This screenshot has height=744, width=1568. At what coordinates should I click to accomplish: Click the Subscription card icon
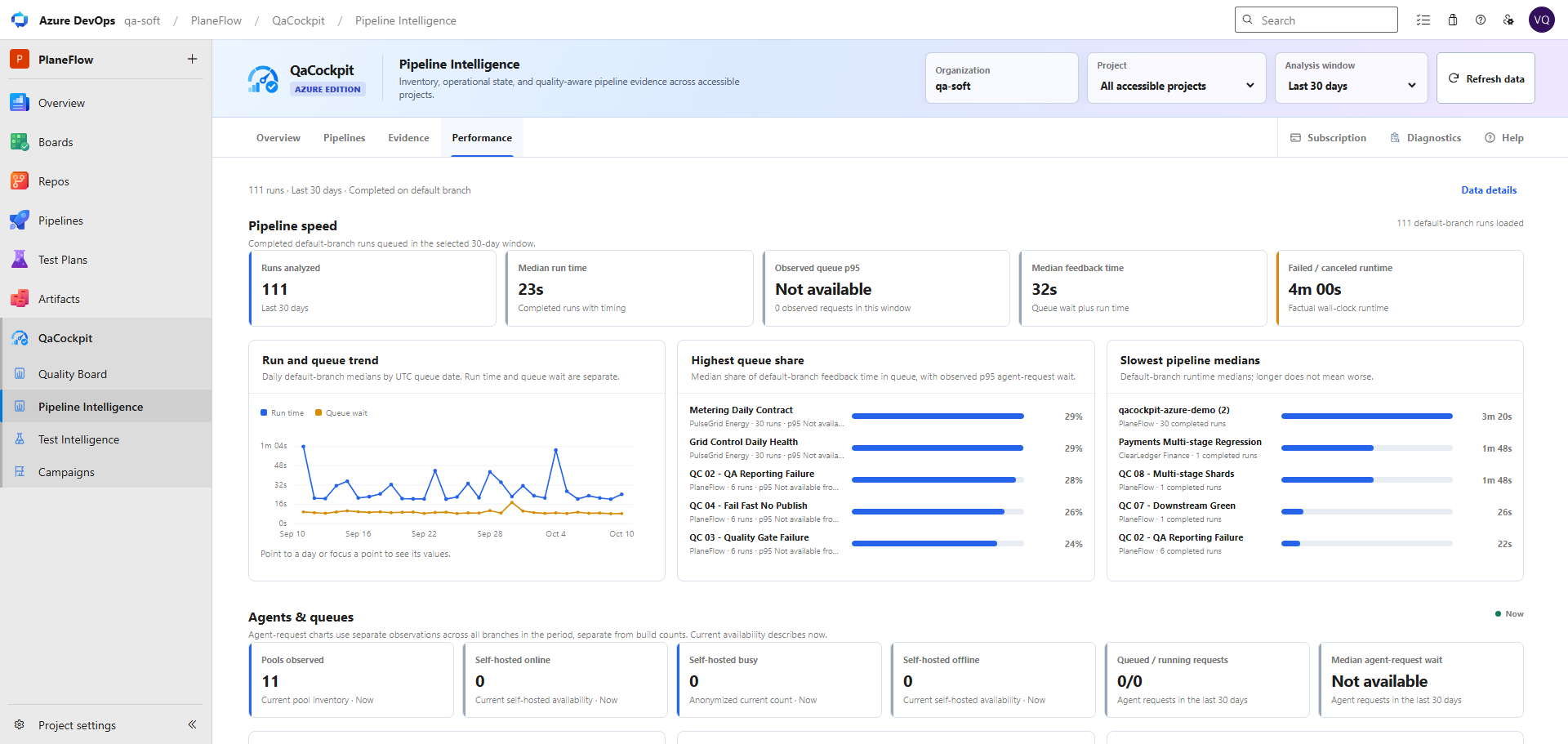coord(1295,138)
